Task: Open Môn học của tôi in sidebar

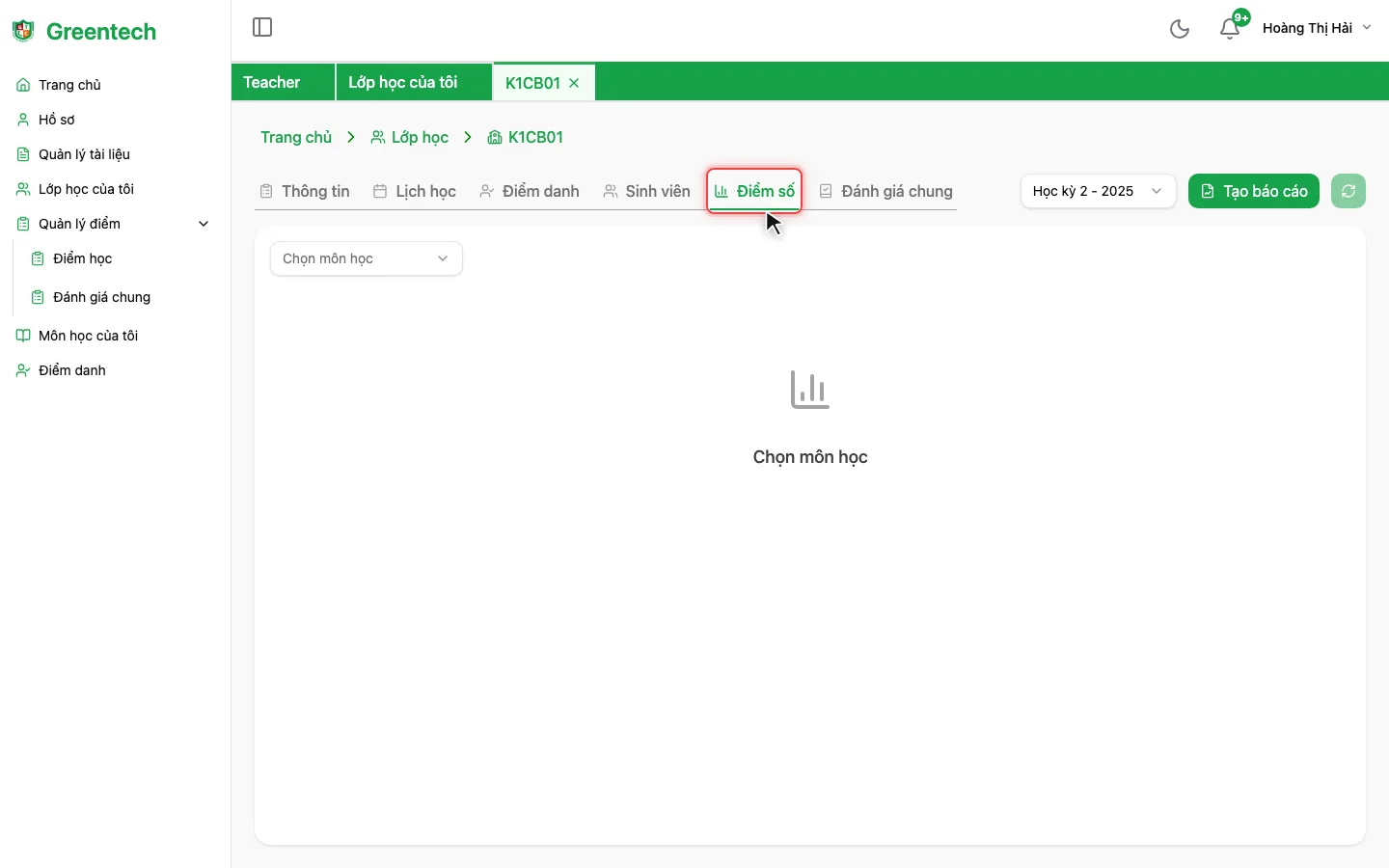Action: click(88, 336)
